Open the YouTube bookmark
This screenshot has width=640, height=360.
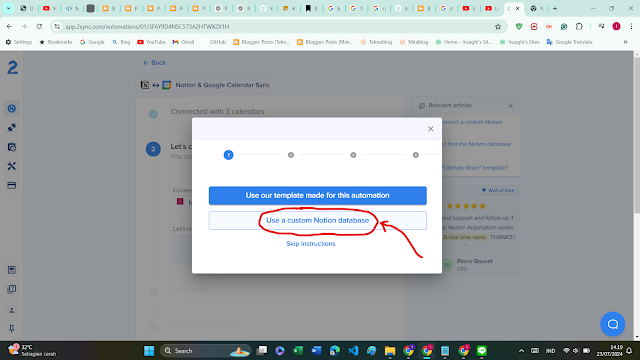point(151,42)
